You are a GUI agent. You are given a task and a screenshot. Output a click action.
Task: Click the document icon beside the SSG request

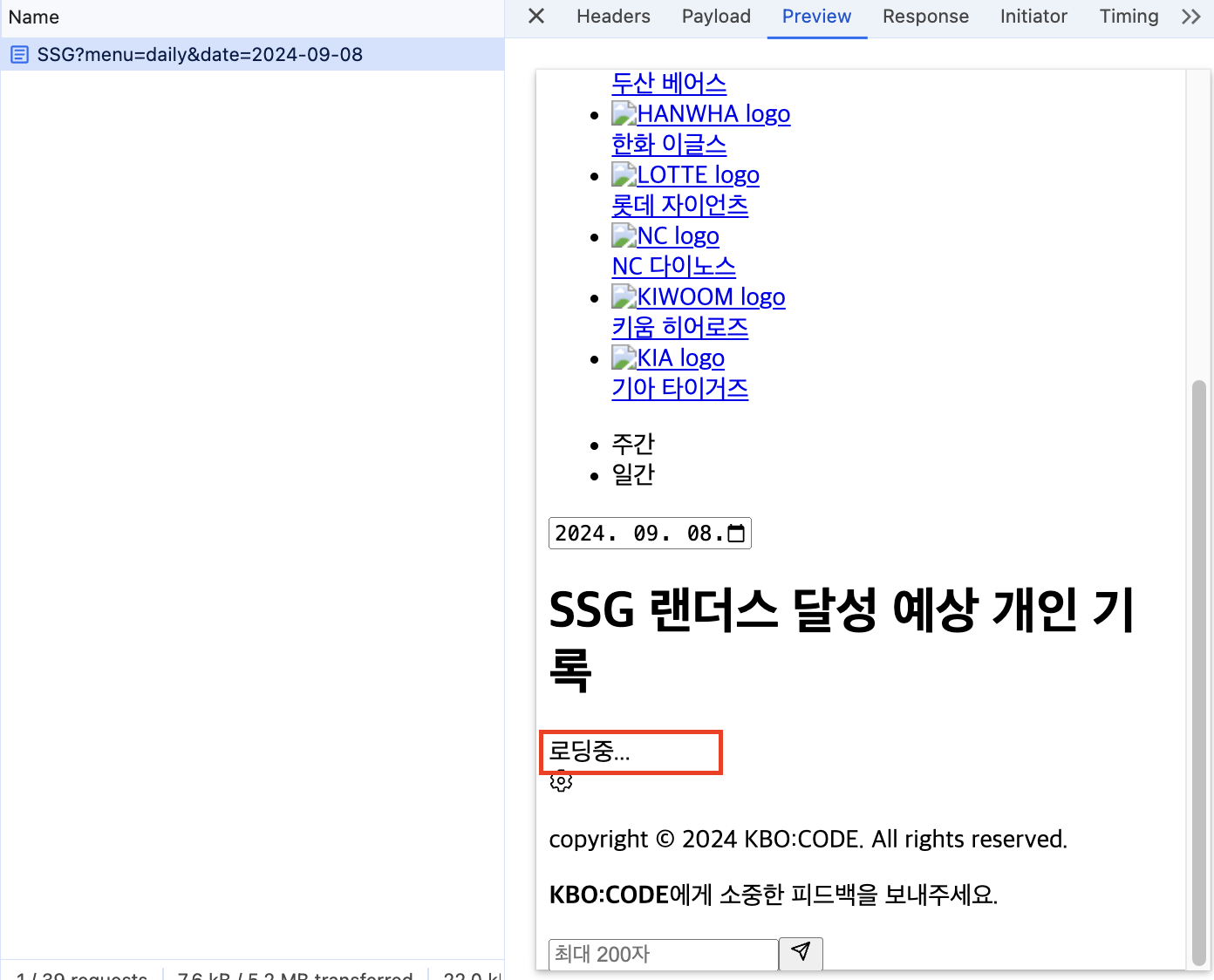pyautogui.click(x=19, y=54)
